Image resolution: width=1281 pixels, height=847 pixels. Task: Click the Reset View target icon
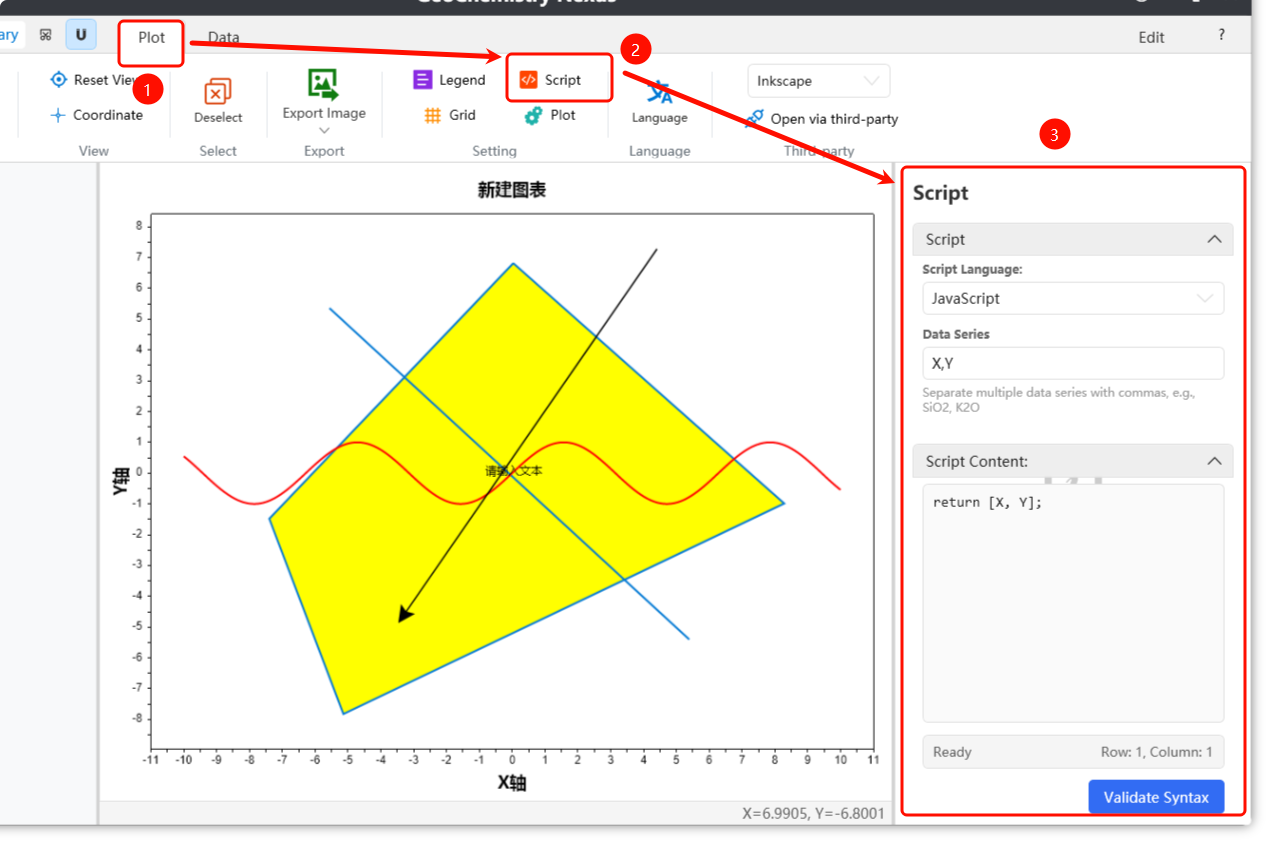point(59,80)
